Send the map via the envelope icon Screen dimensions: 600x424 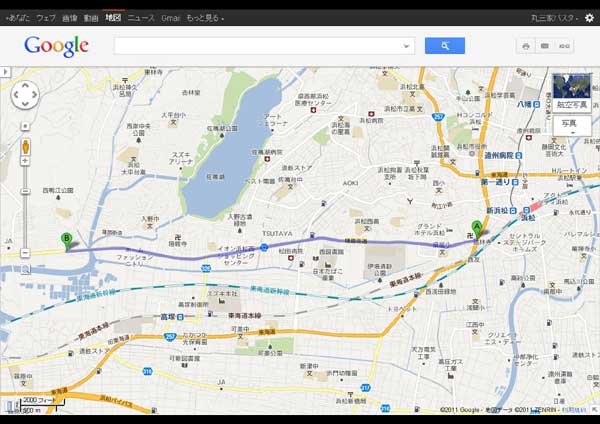click(545, 46)
